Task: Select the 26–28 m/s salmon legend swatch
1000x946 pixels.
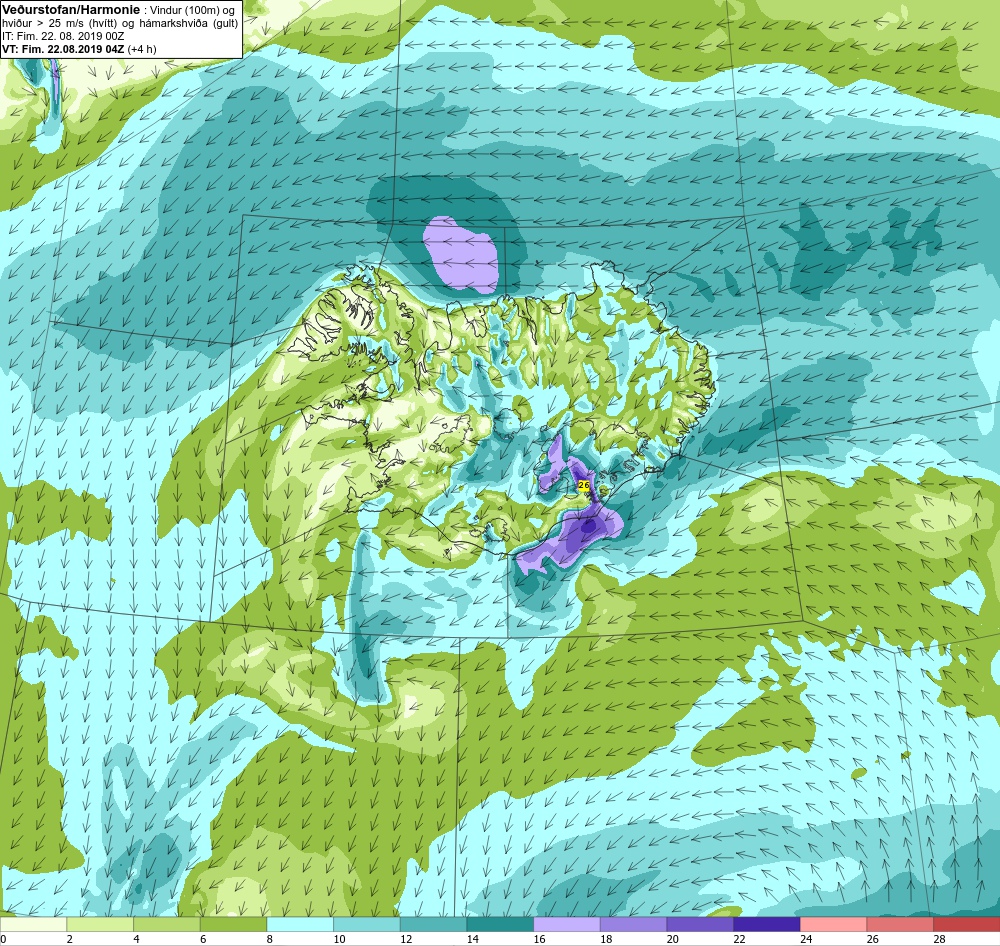Action: pos(900,924)
